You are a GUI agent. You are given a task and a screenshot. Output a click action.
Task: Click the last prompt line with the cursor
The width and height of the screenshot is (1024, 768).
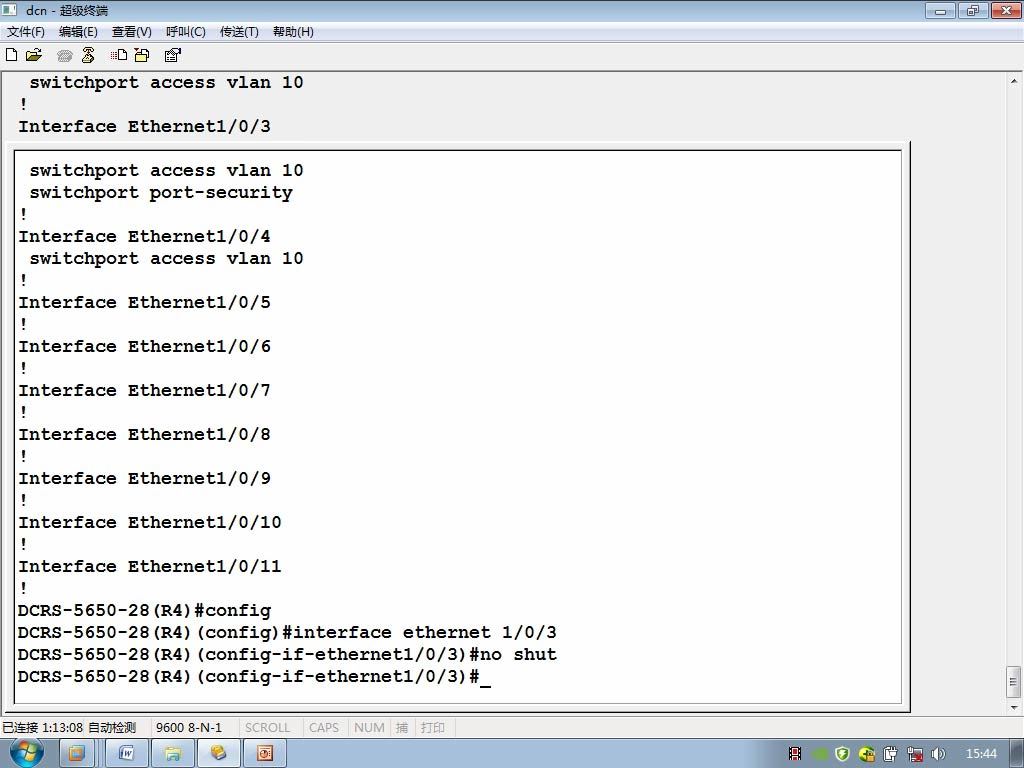pos(254,677)
